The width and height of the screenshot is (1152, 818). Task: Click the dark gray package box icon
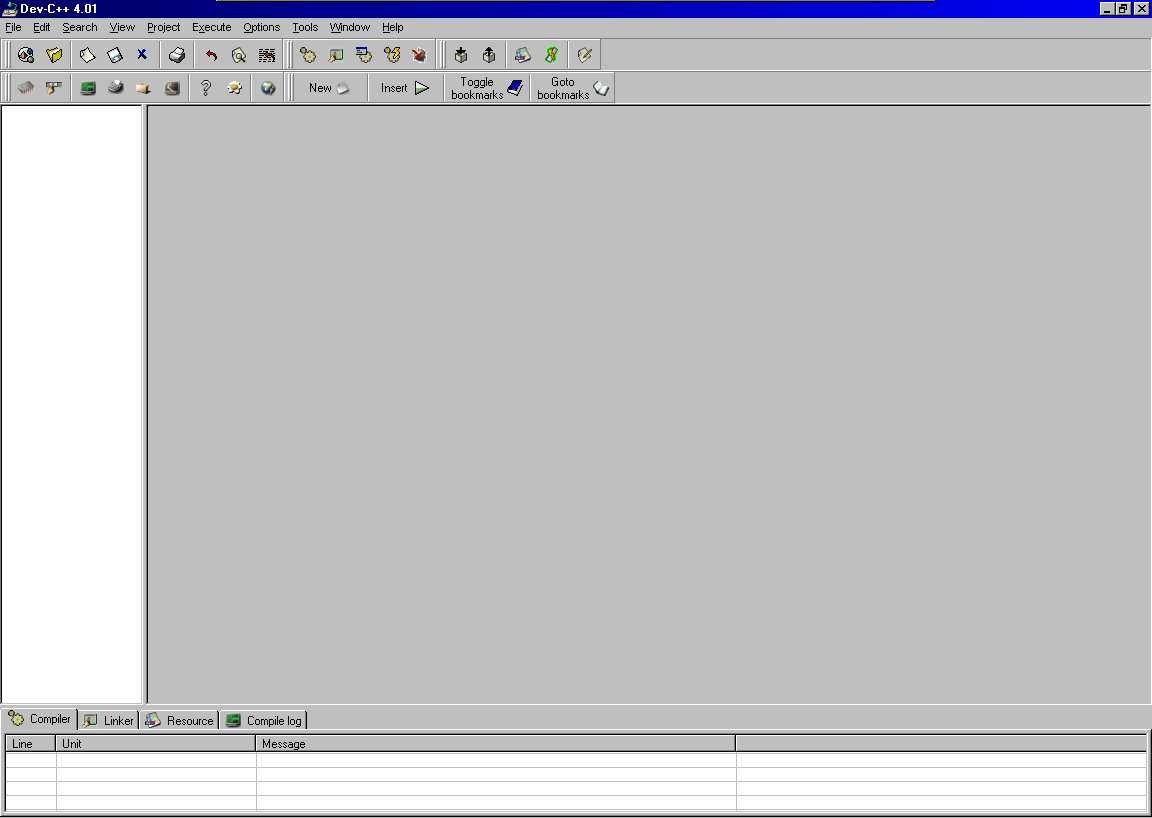tap(172, 88)
